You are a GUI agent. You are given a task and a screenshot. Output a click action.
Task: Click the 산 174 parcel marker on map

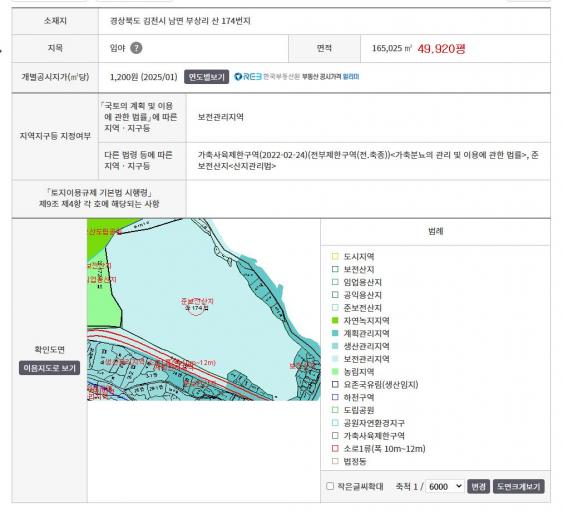point(196,308)
